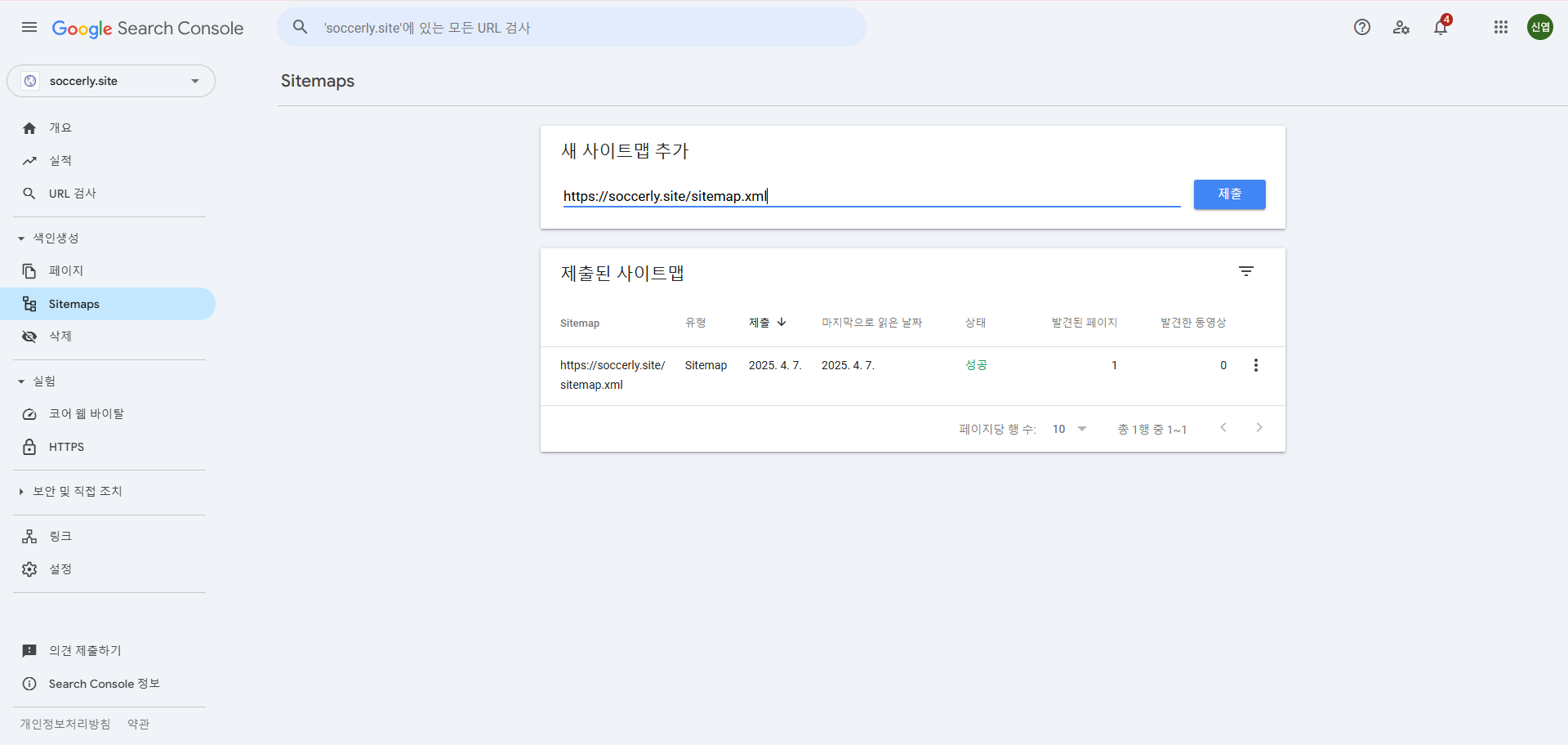
Task: Submit the sitemap with 제출 button
Action: (x=1230, y=194)
